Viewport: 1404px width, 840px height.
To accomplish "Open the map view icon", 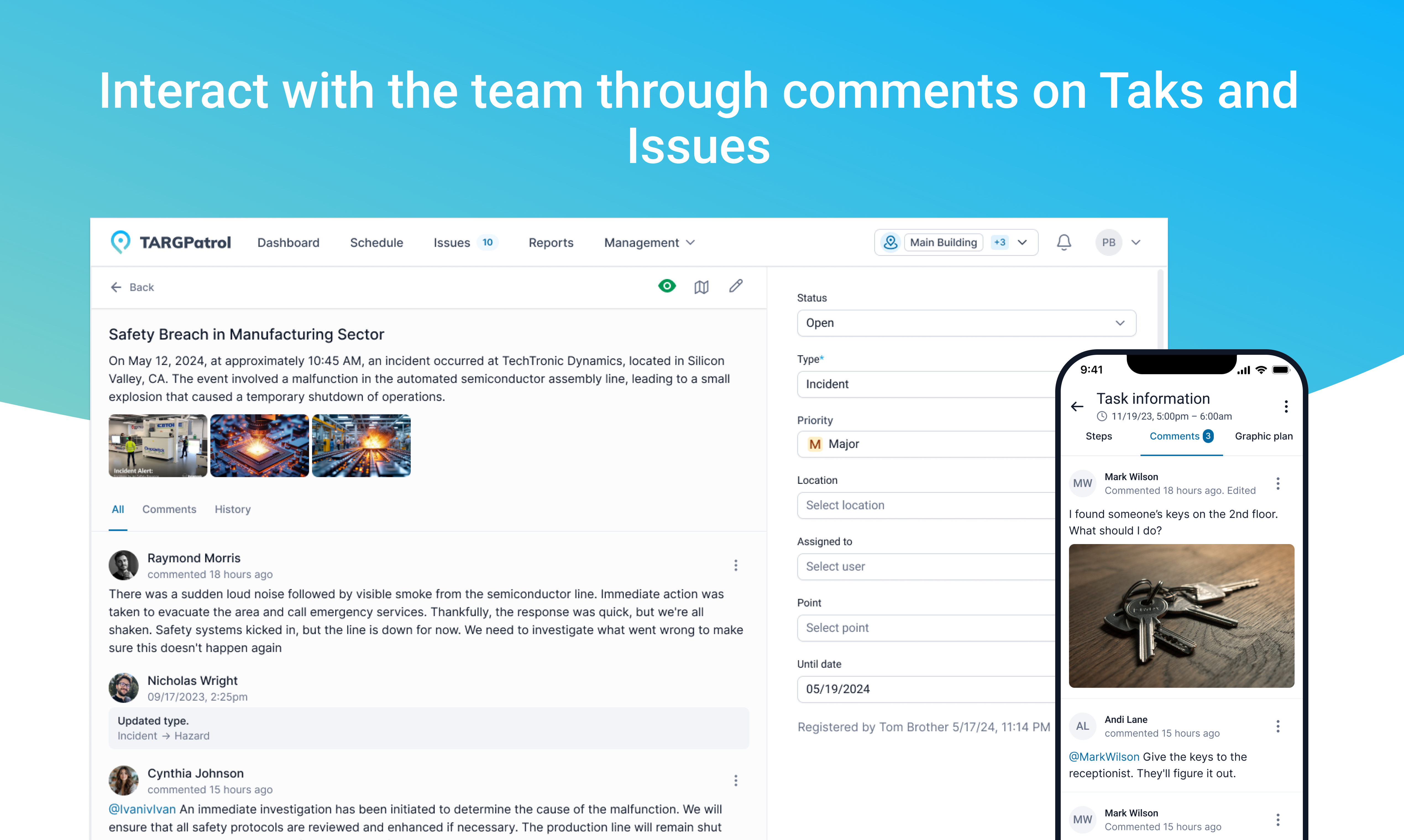I will click(701, 287).
